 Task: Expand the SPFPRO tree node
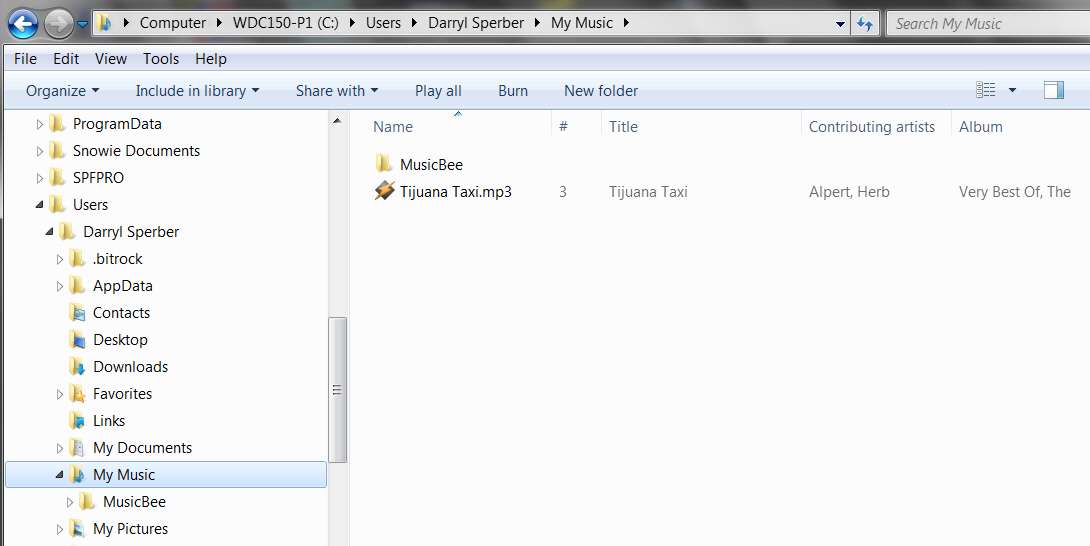pos(40,179)
